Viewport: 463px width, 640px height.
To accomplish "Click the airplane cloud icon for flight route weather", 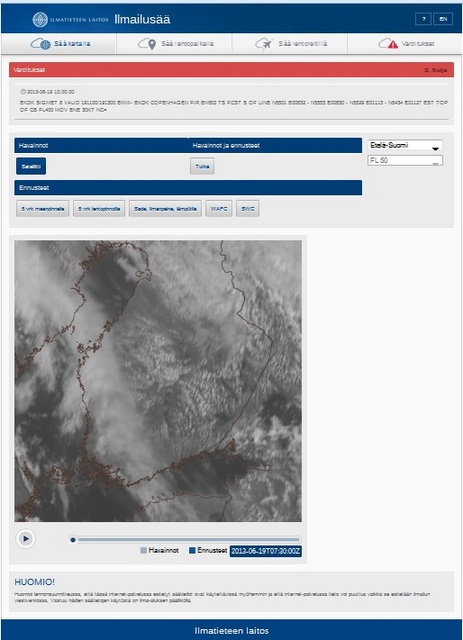I will coord(263,44).
